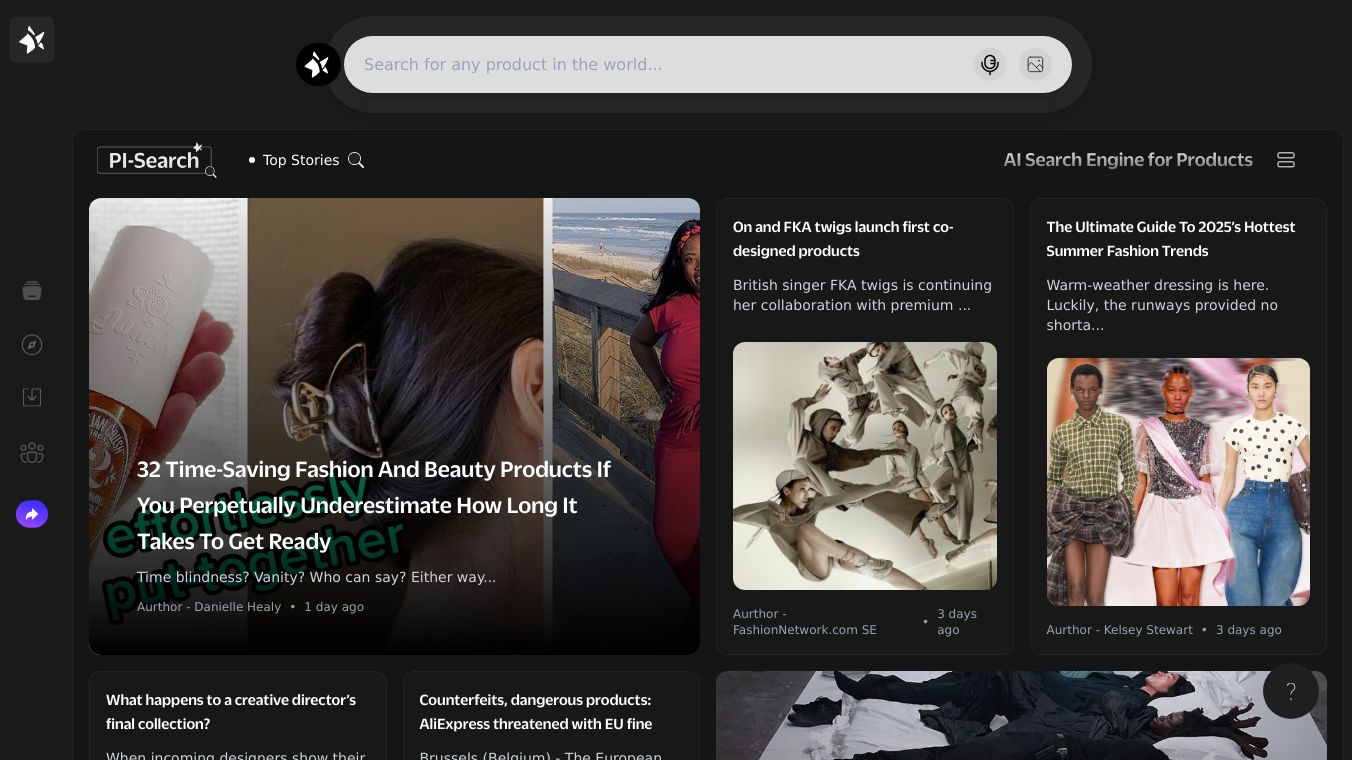Click the voice search microphone icon
Screen dimensions: 1352x760
pyautogui.click(x=989, y=64)
